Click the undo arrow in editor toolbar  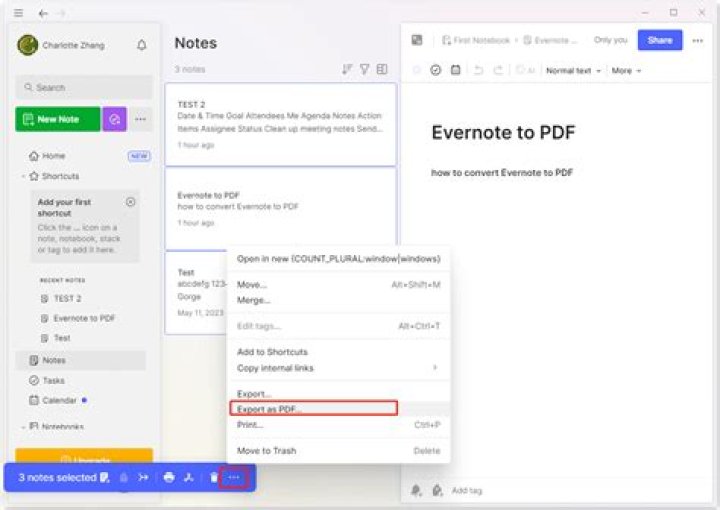(x=478, y=70)
